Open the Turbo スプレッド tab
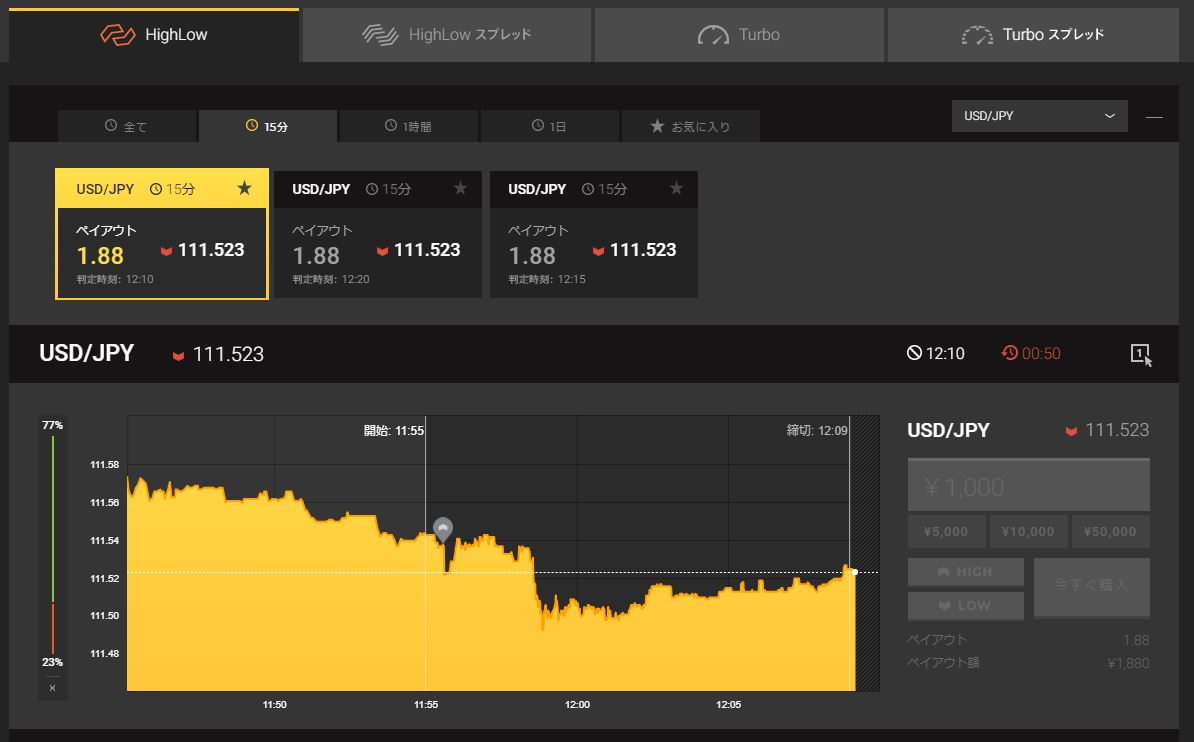Image resolution: width=1194 pixels, height=742 pixels. click(1033, 35)
